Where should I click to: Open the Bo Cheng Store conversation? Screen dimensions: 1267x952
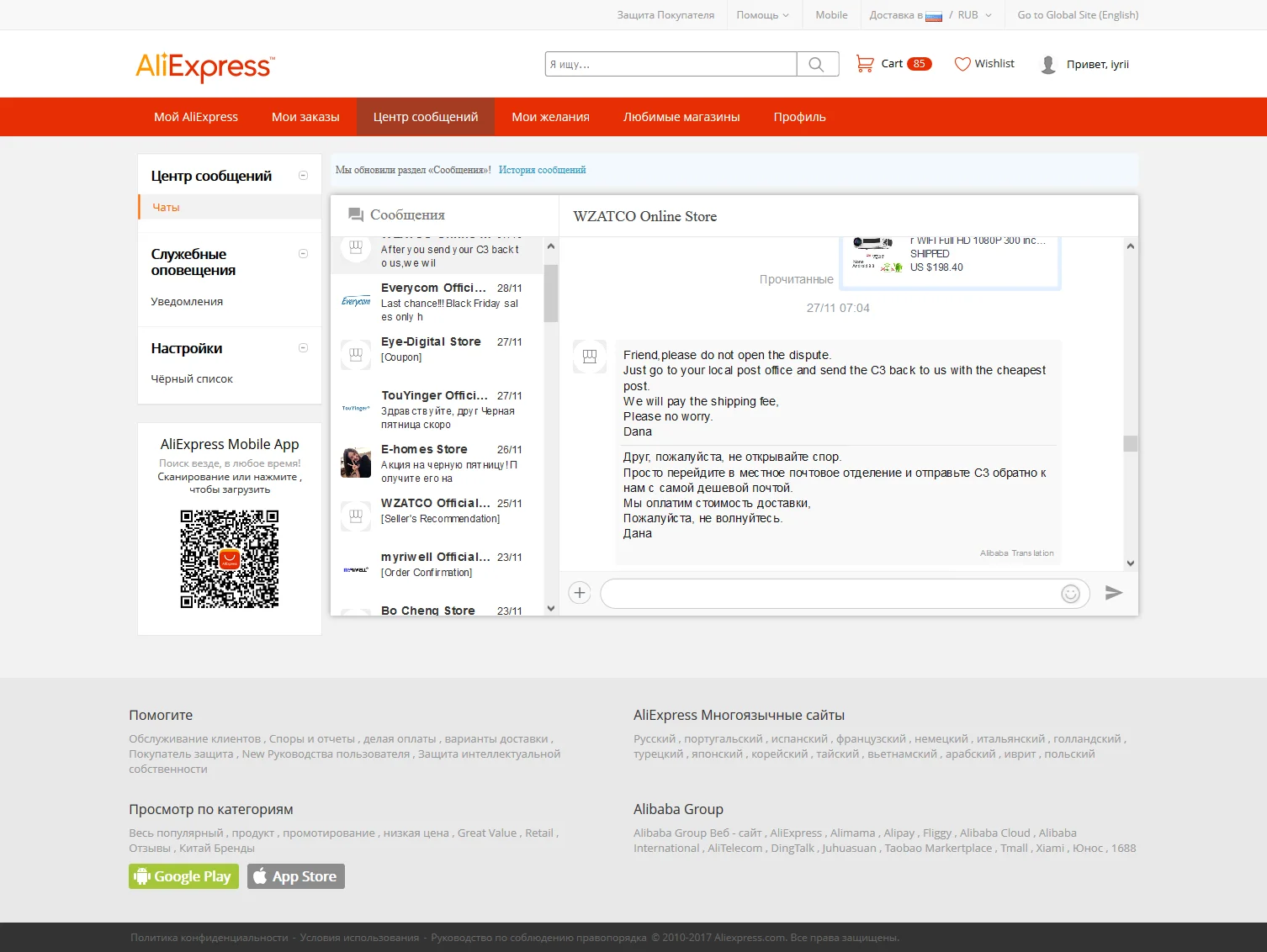[437, 607]
